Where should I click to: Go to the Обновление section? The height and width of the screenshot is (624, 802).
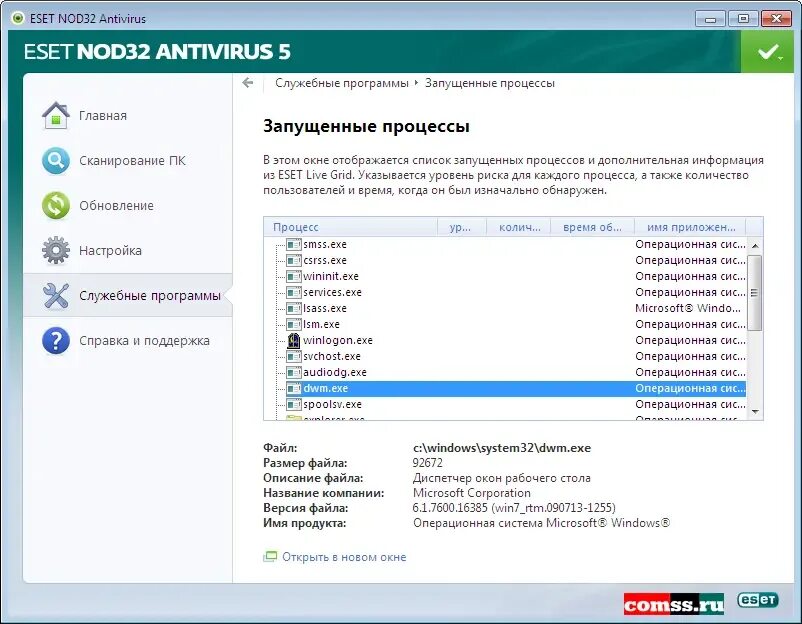[116, 206]
